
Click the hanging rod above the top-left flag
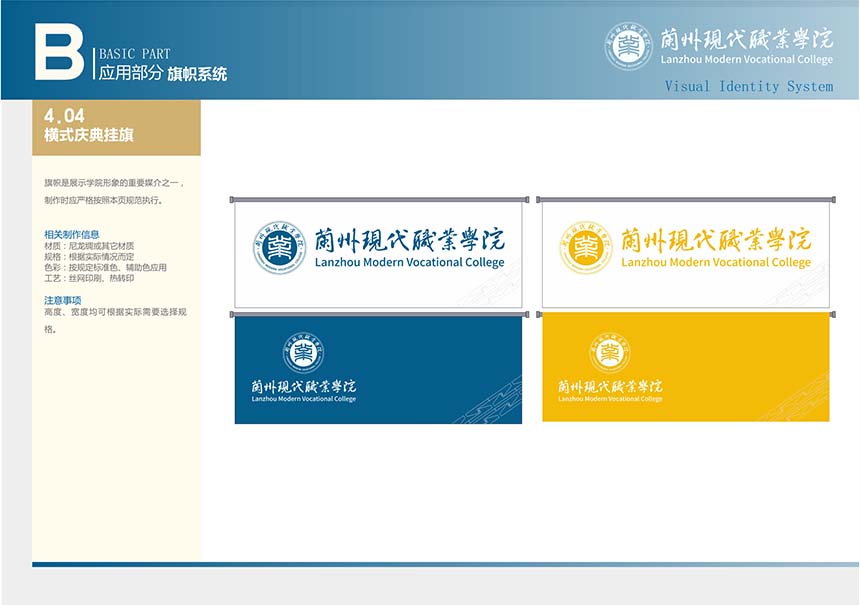378,200
